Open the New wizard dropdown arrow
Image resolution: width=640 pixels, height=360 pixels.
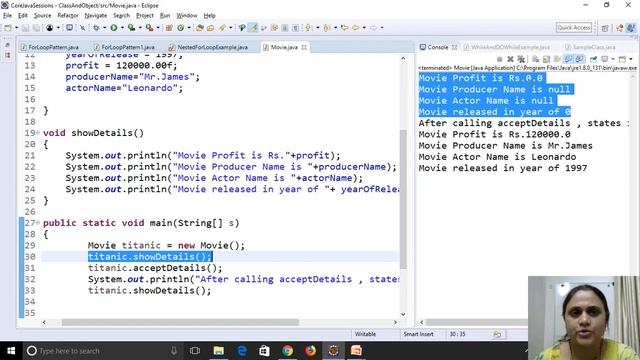click(16, 28)
